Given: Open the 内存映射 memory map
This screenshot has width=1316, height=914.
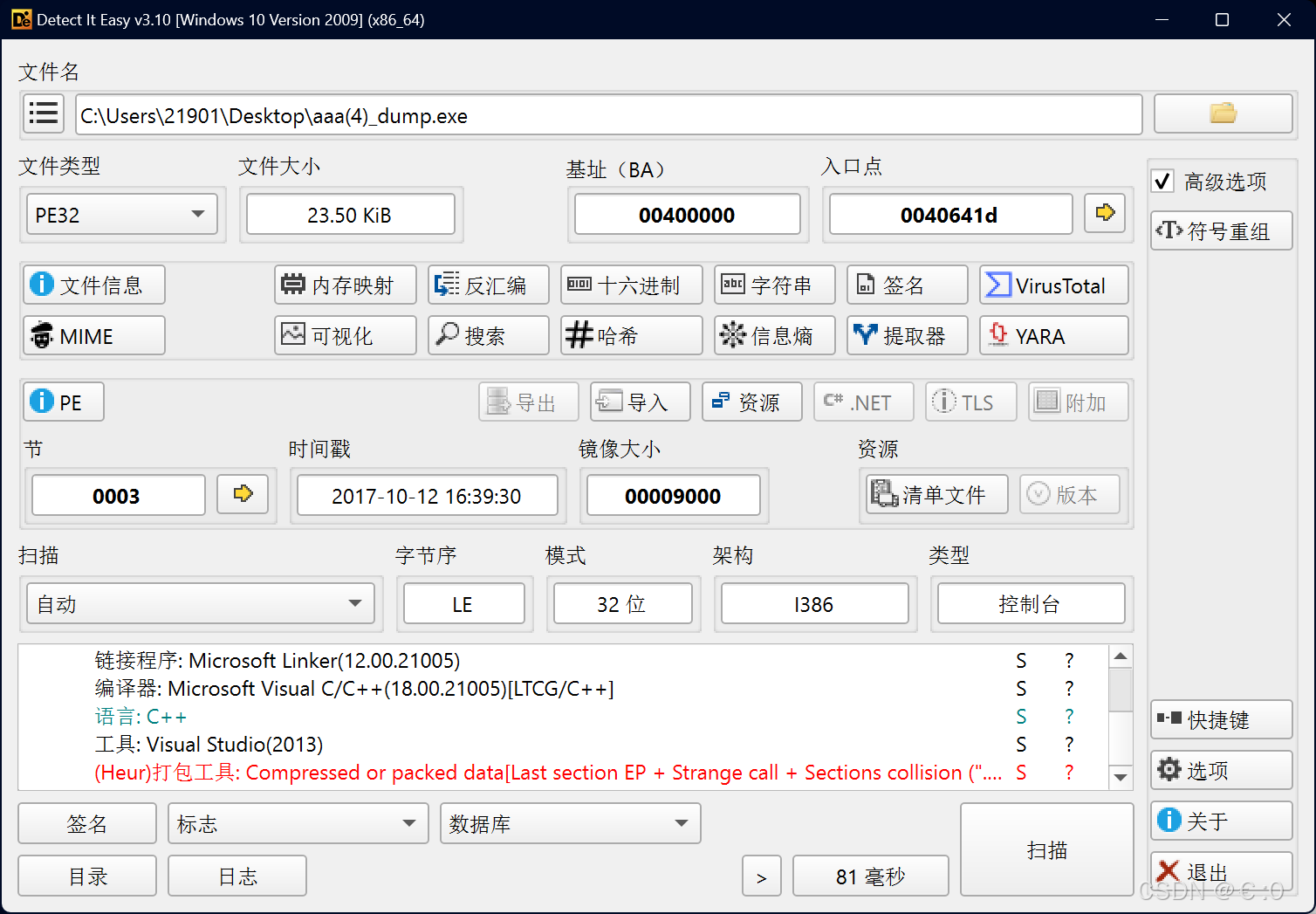Looking at the screenshot, I should pyautogui.click(x=345, y=285).
